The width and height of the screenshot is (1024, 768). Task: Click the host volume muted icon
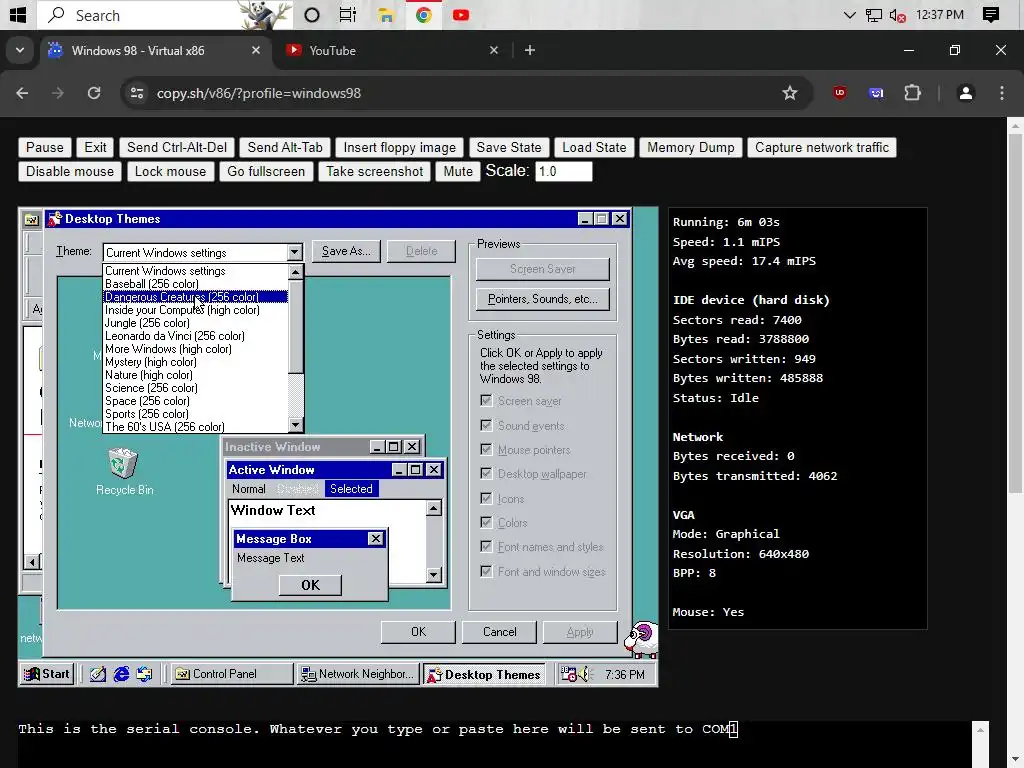pos(897,15)
